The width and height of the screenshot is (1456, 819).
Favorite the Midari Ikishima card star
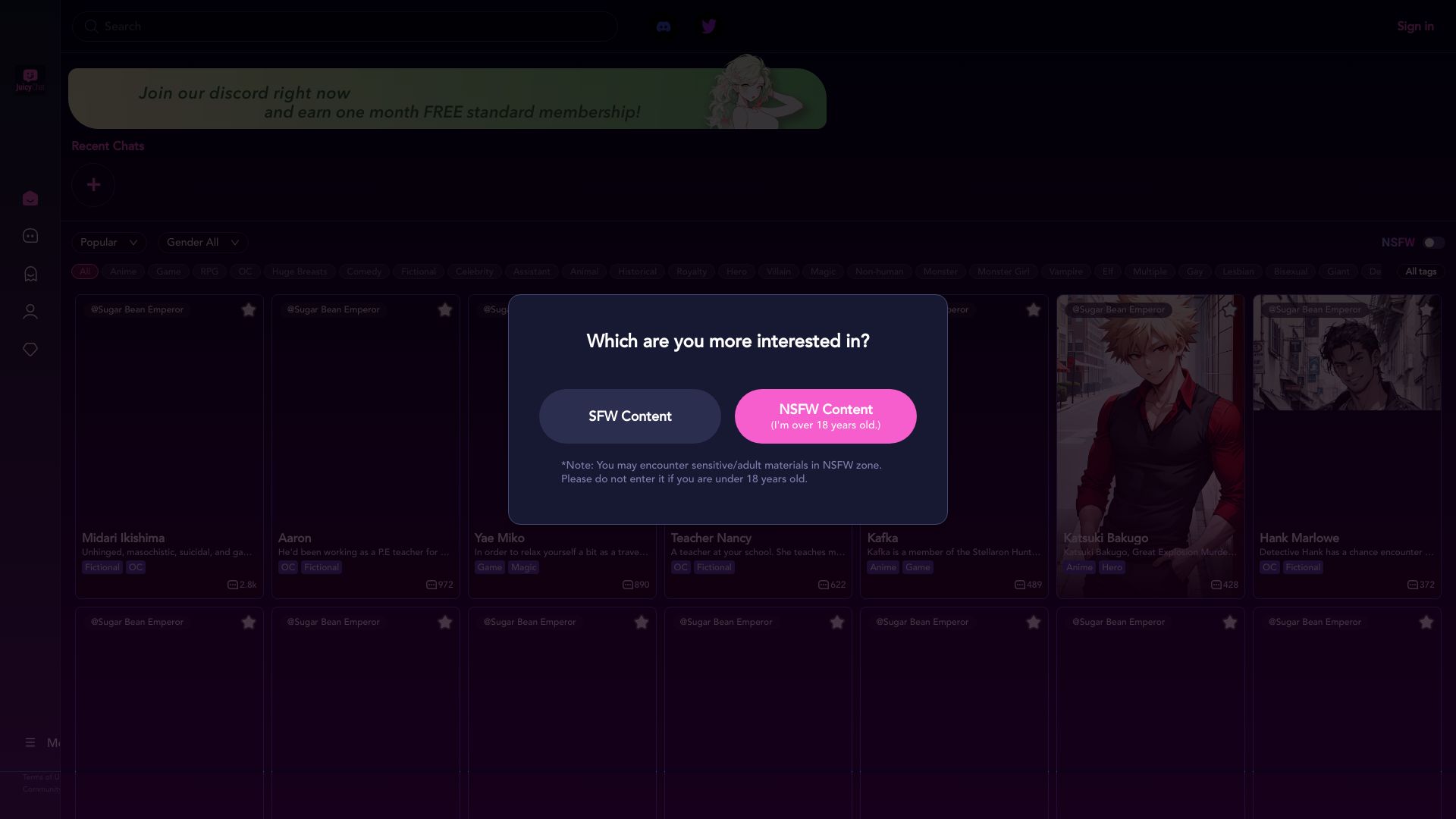pyautogui.click(x=249, y=309)
